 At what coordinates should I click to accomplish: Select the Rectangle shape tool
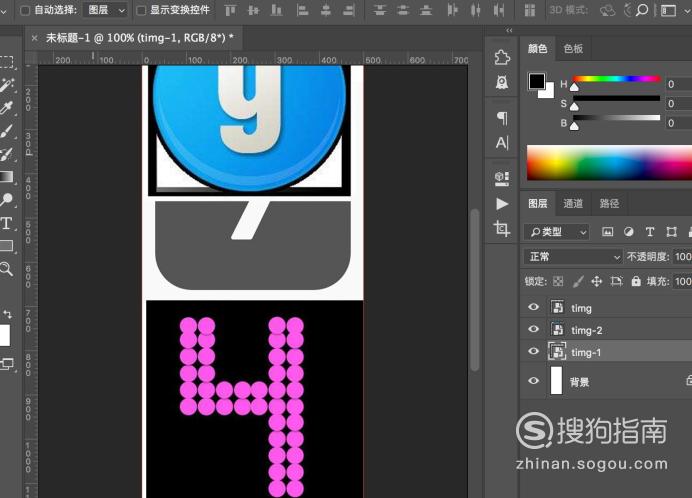pyautogui.click(x=6, y=245)
